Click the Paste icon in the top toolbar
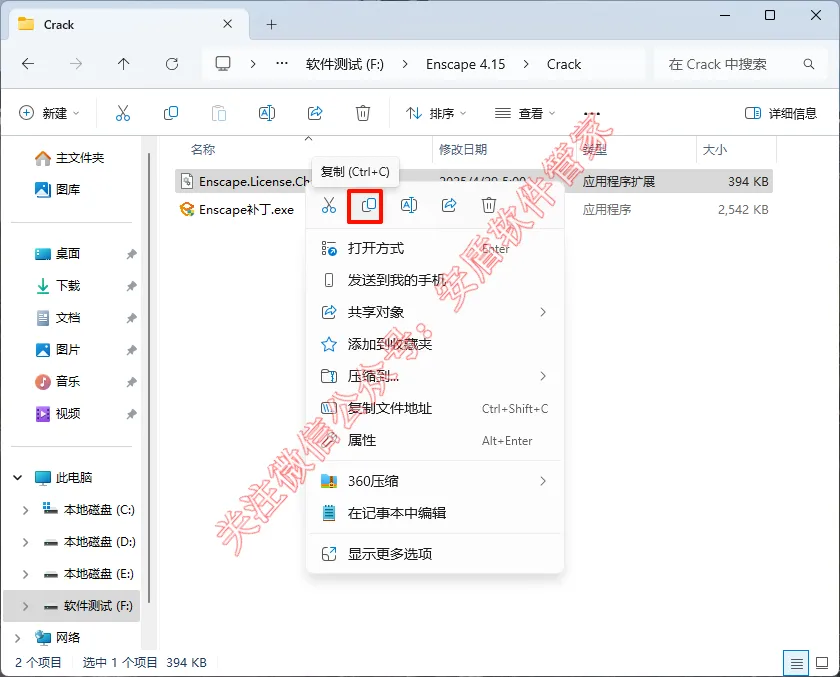 point(219,113)
